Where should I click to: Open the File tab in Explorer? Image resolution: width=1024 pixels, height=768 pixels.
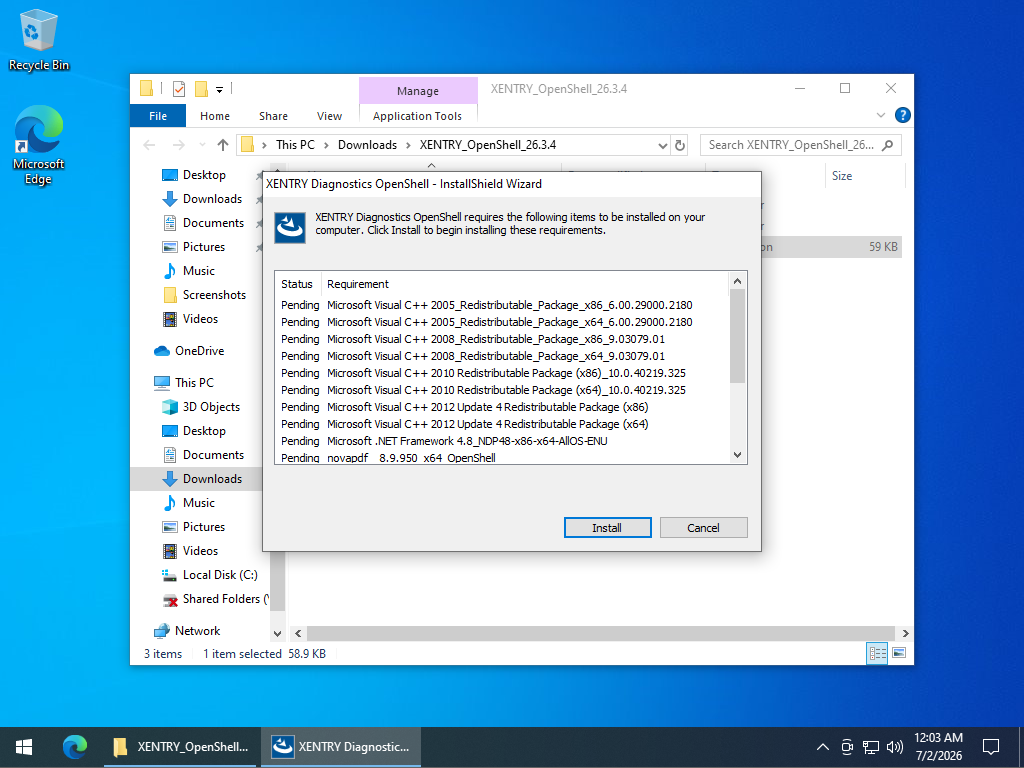158,116
